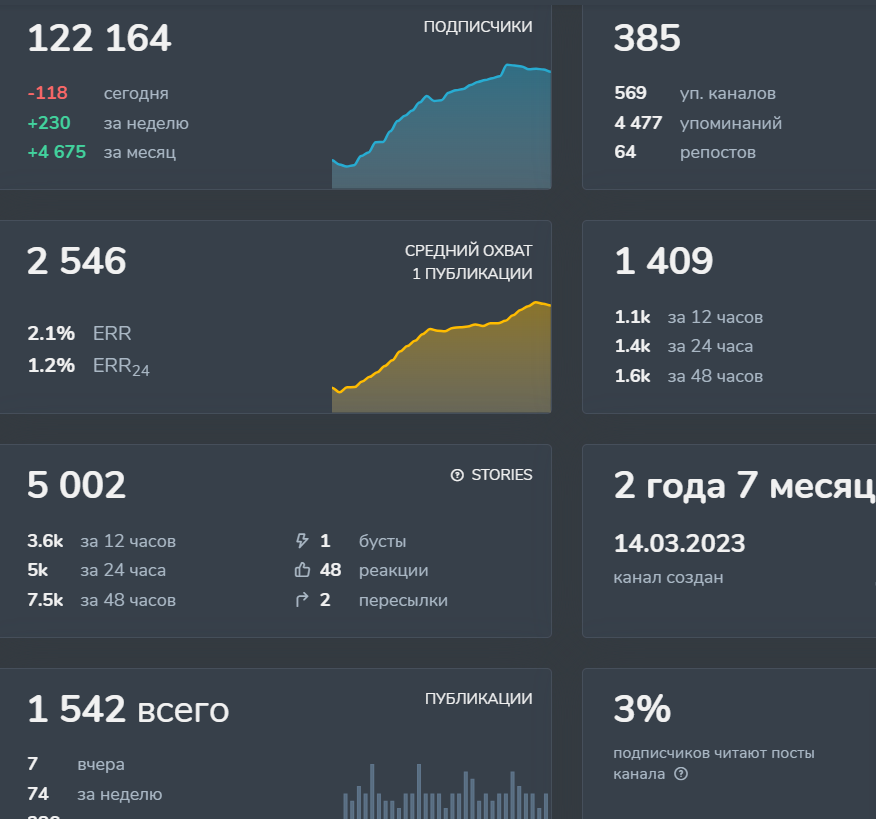Click the yellow average reach chart
The height and width of the screenshot is (819, 876).
441,357
